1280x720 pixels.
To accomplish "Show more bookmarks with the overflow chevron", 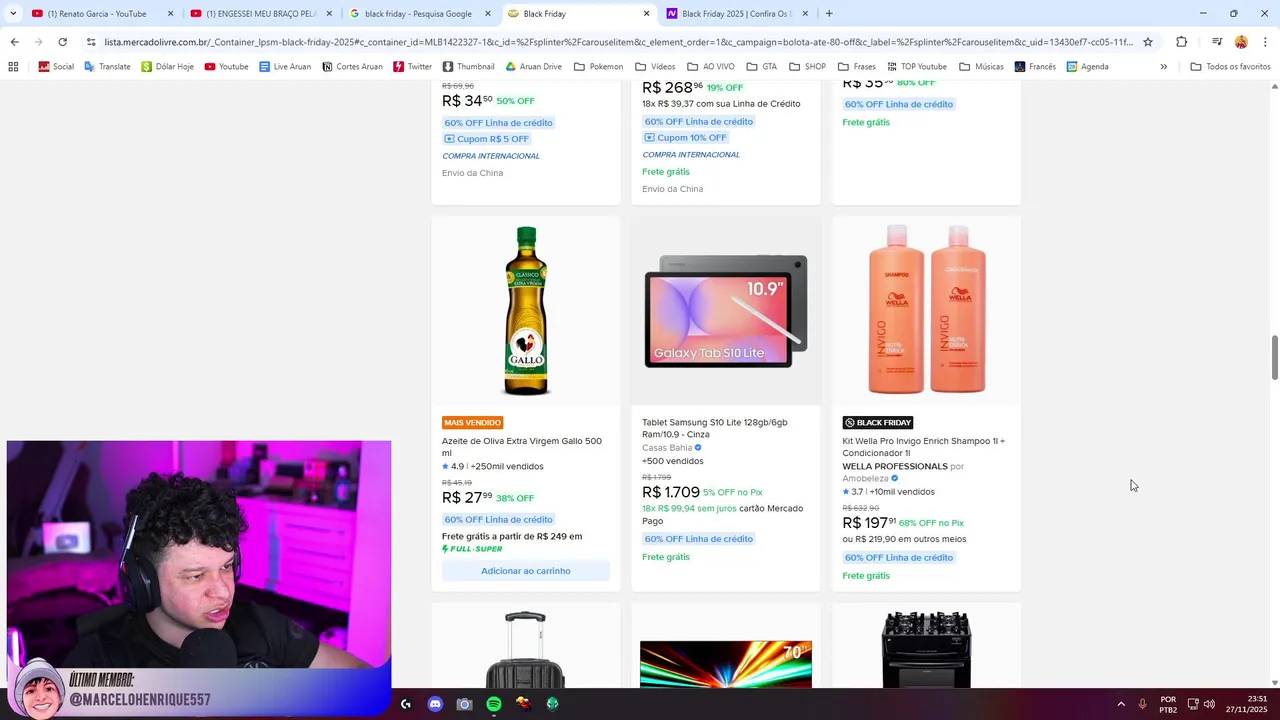I will 1163,67.
